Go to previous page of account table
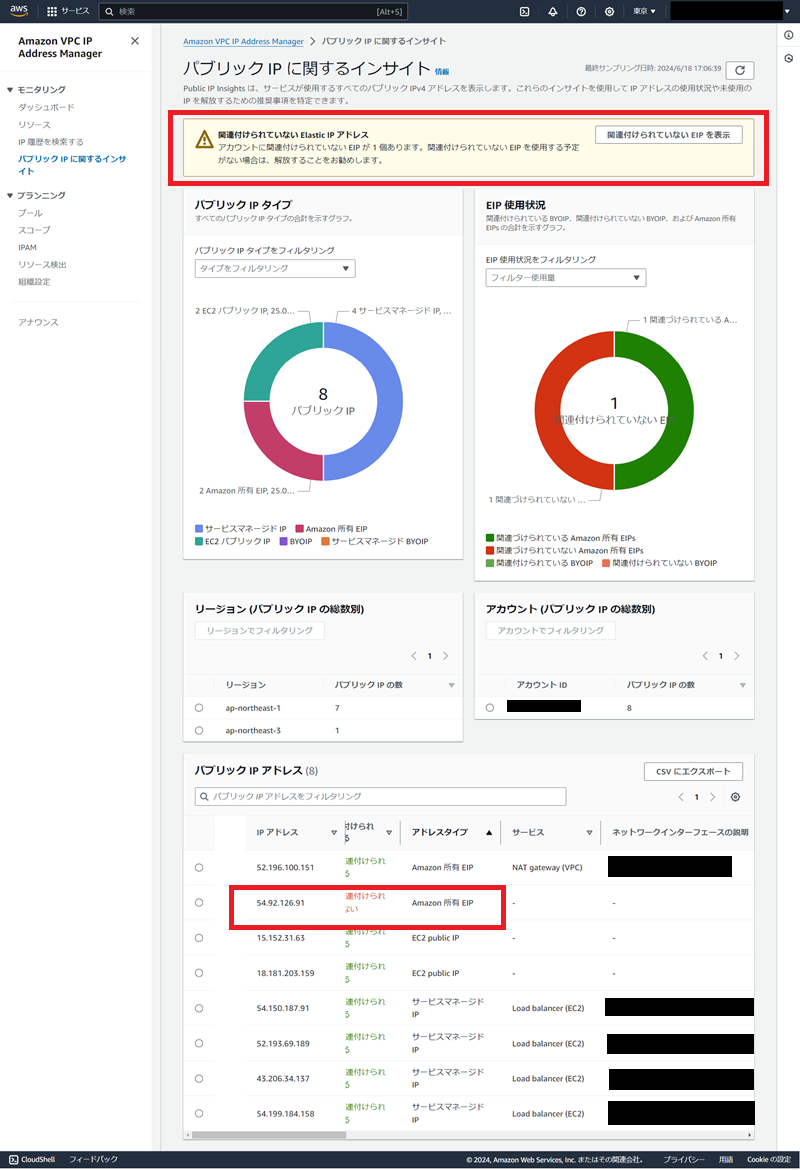 (x=705, y=656)
